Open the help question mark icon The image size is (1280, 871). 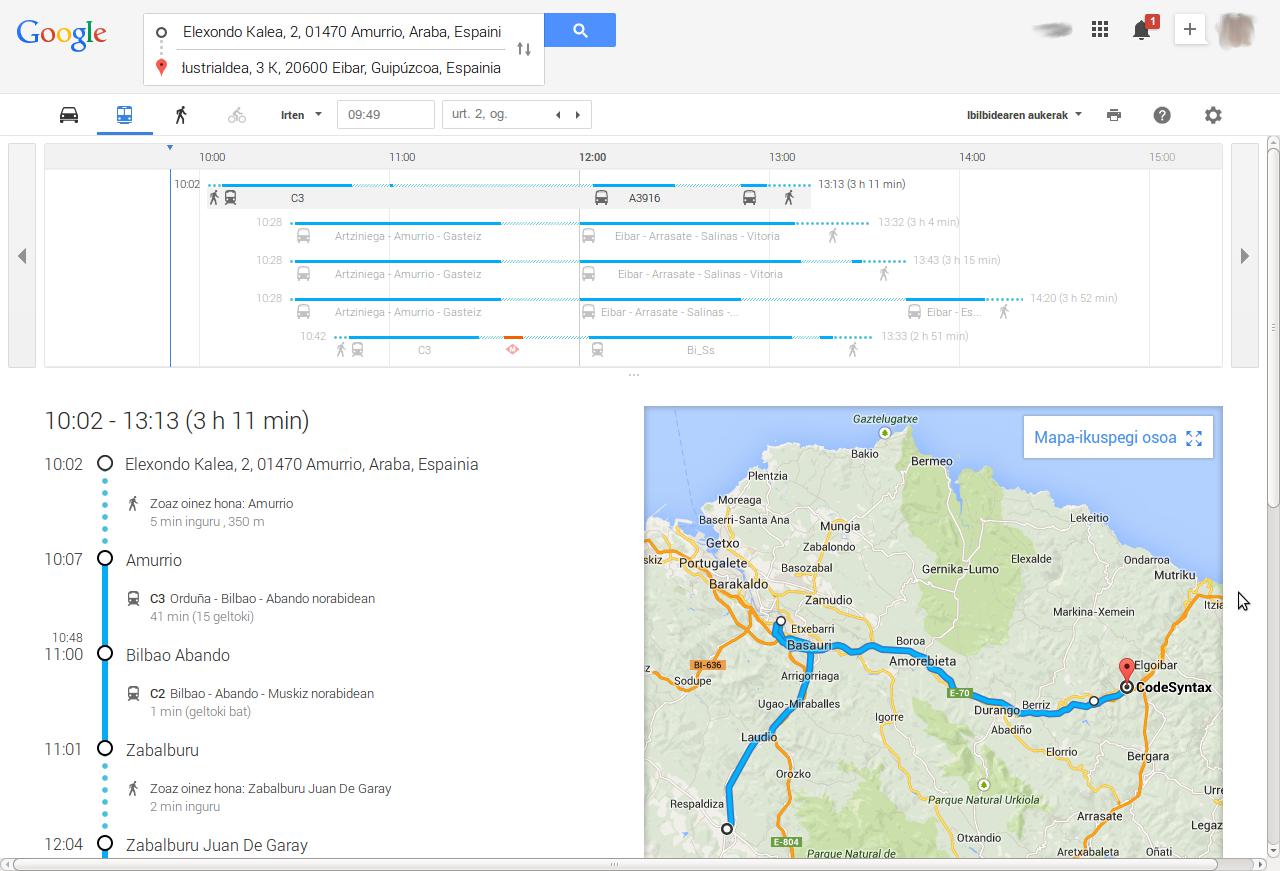pos(1162,115)
